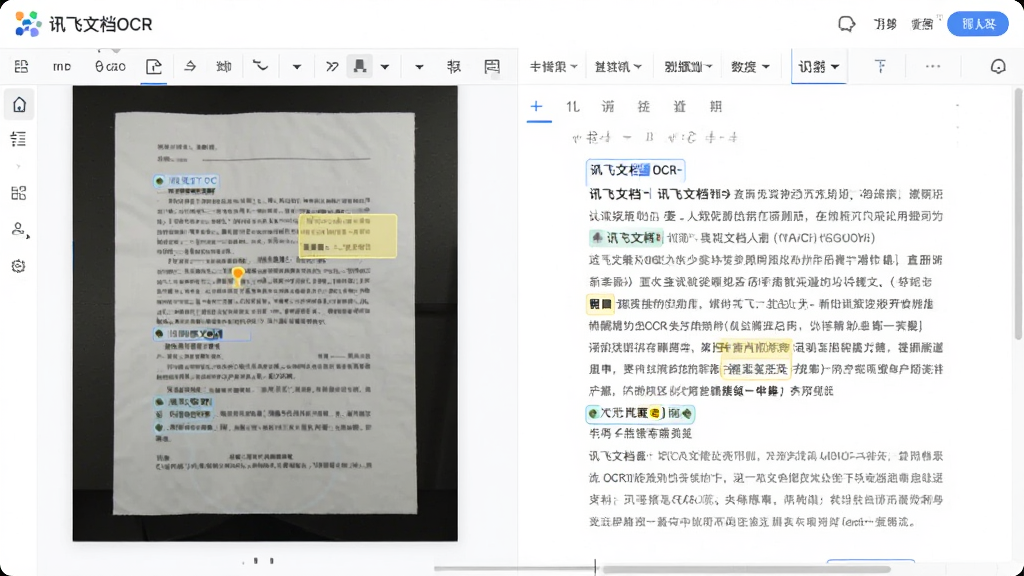Click the orange pin marker on the scanned page
The width and height of the screenshot is (1024, 576).
(238, 276)
